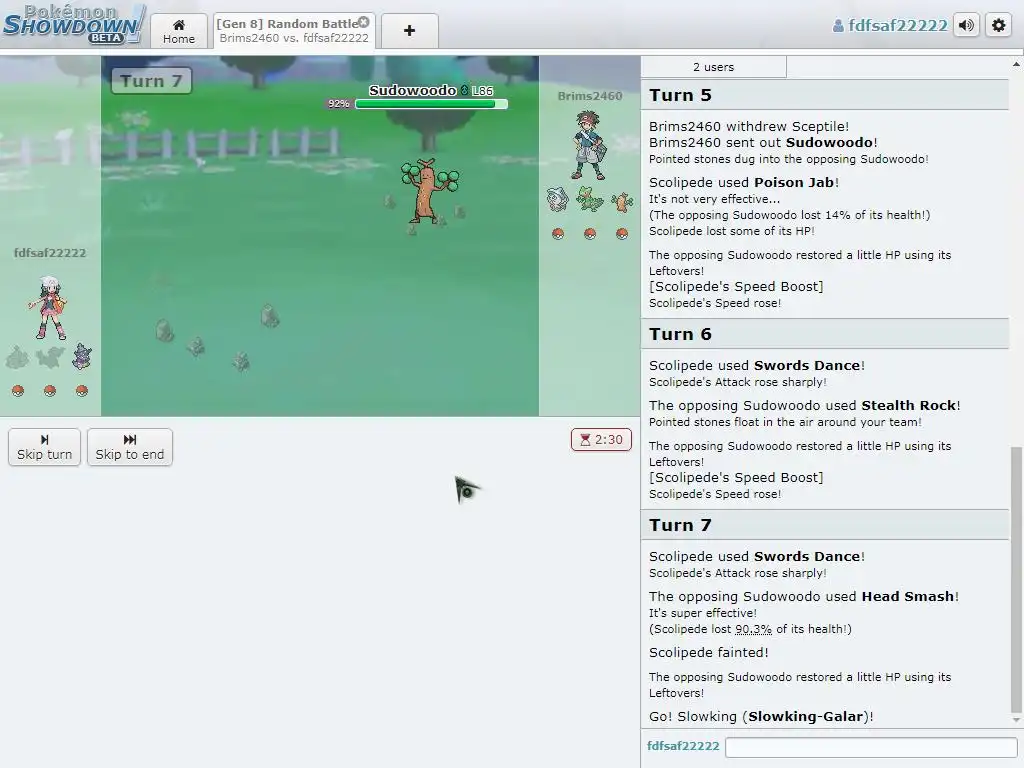This screenshot has width=1024, height=768.
Task: Click 'It's super effective!' log line
Action: [x=703, y=613]
